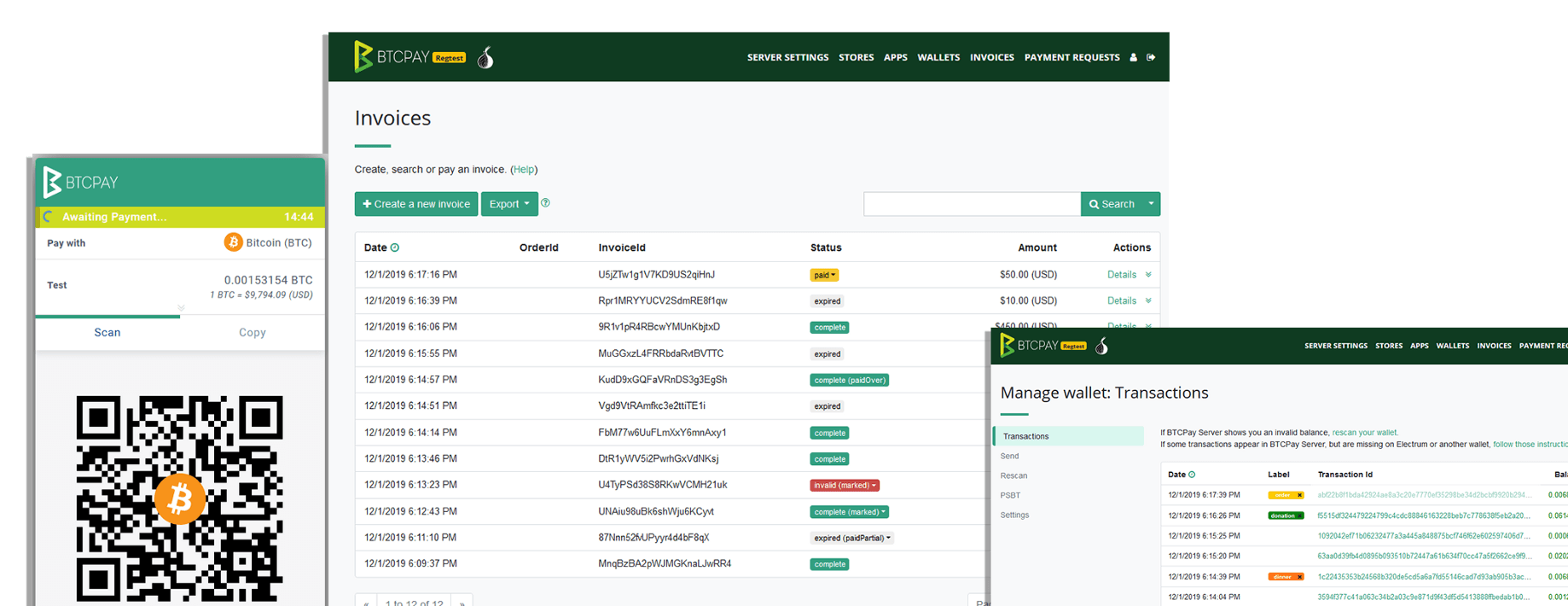Click invoice ID KudD9xGQFaVRnDS3g3EgSh
Viewport: 1568px width, 606px height.
[662, 380]
